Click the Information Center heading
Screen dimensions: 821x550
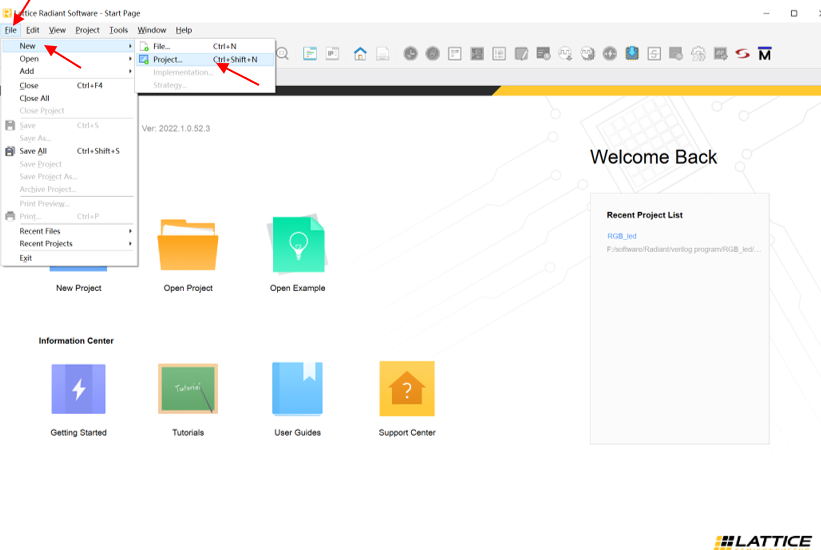click(76, 341)
